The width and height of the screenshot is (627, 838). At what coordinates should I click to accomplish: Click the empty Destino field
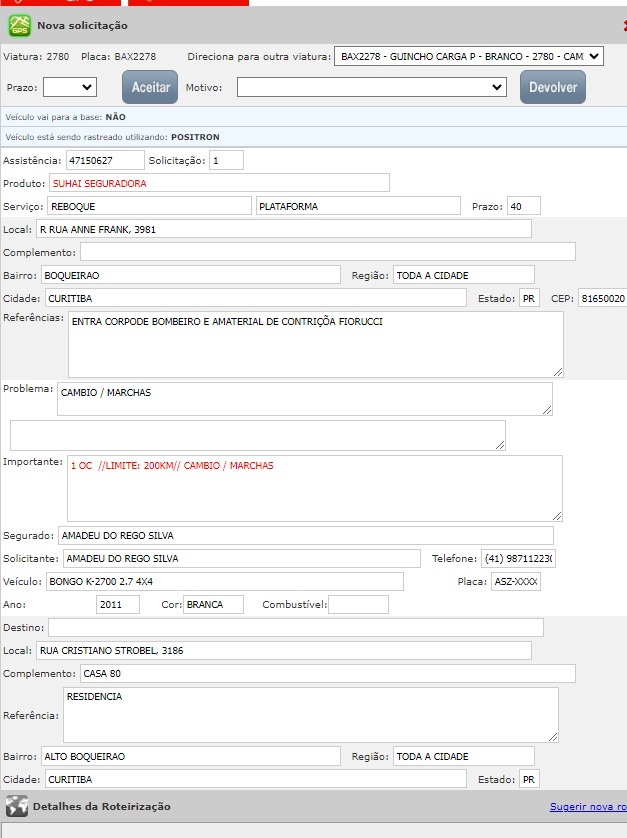coord(295,627)
